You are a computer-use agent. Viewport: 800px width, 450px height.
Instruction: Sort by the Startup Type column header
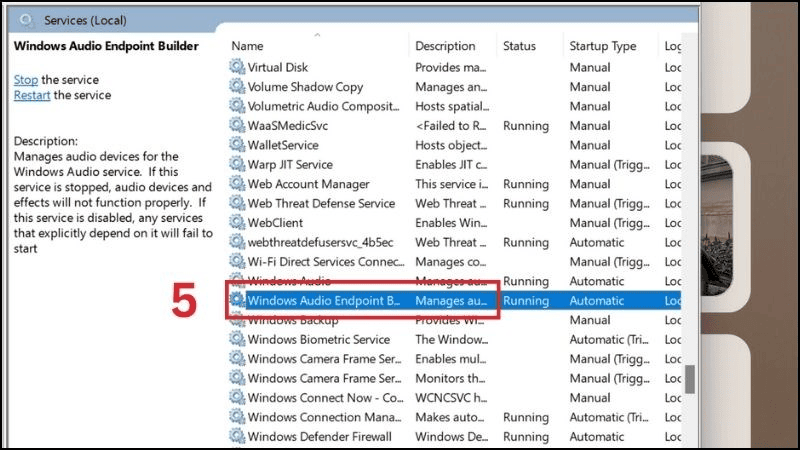click(x=602, y=46)
